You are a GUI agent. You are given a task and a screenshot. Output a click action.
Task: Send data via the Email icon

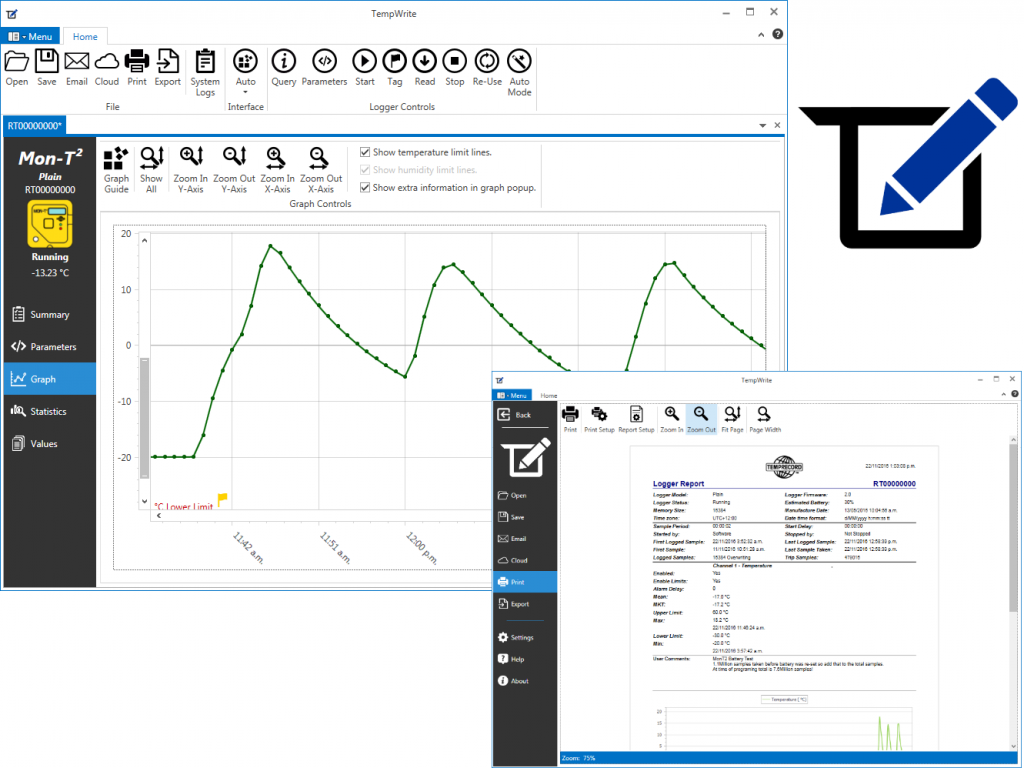(x=76, y=67)
